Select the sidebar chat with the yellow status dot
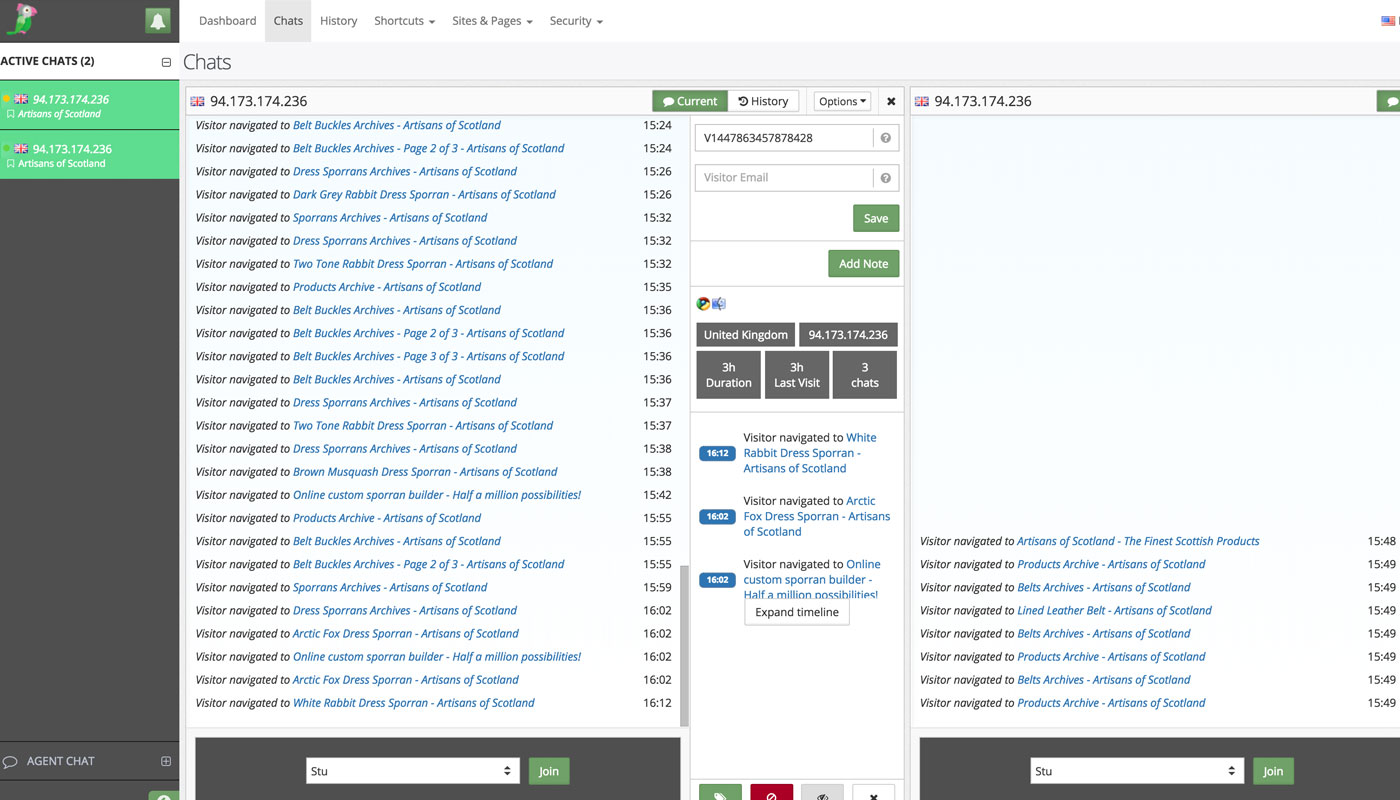Screen dimensions: 1400x800 [x=90, y=106]
